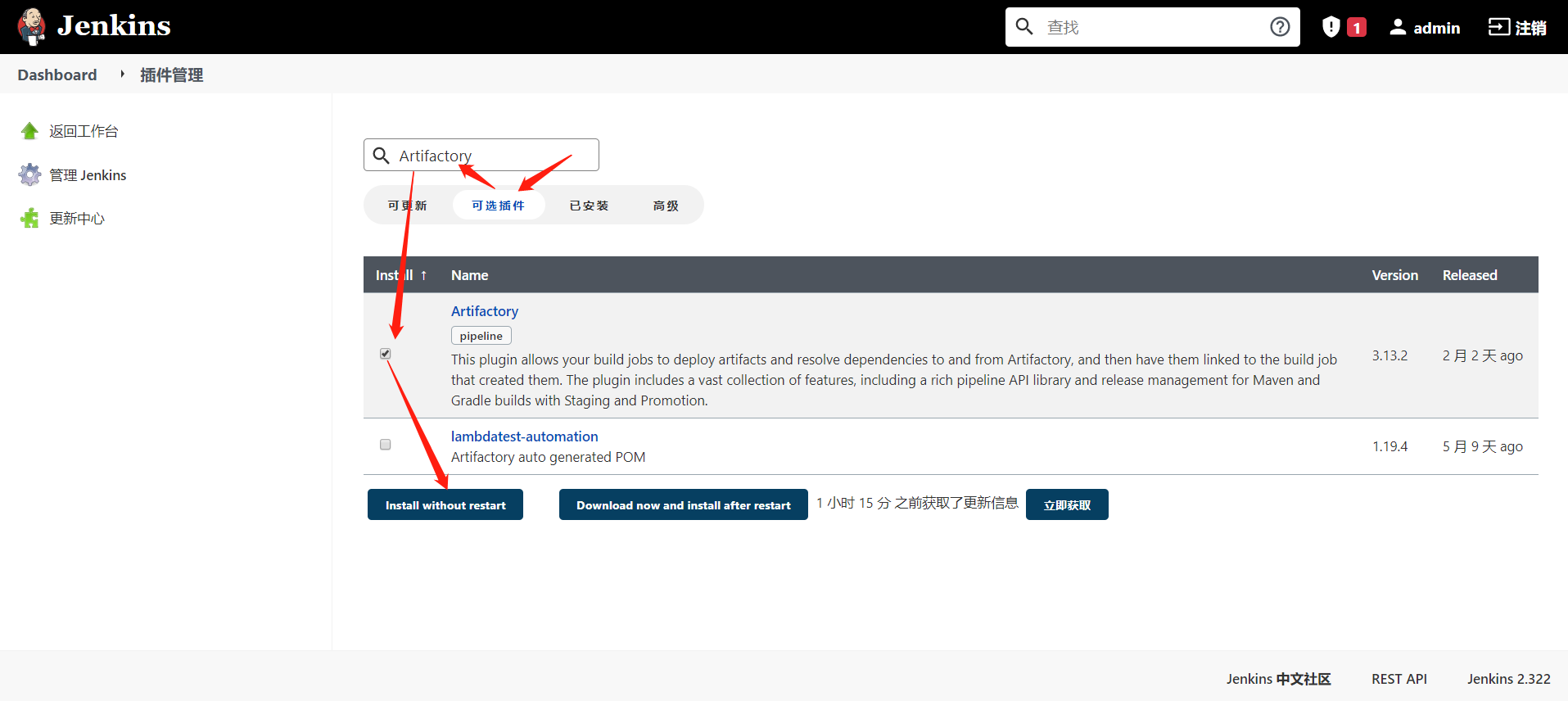1568x701 pixels.
Task: Open the 更新中心 sidebar link
Action: click(x=77, y=219)
